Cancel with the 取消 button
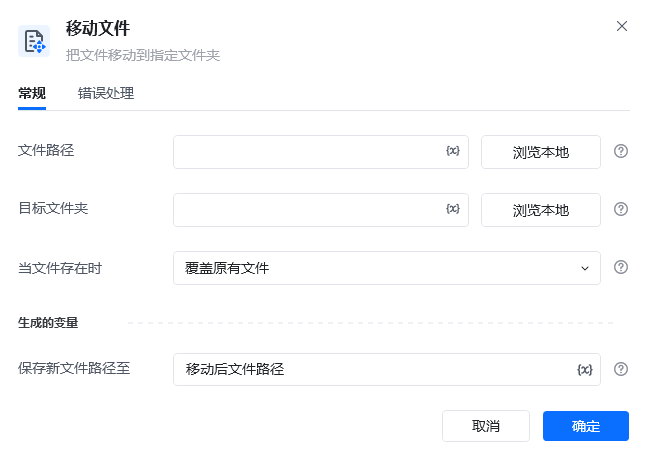The width and height of the screenshot is (648, 461). pyautogui.click(x=486, y=426)
